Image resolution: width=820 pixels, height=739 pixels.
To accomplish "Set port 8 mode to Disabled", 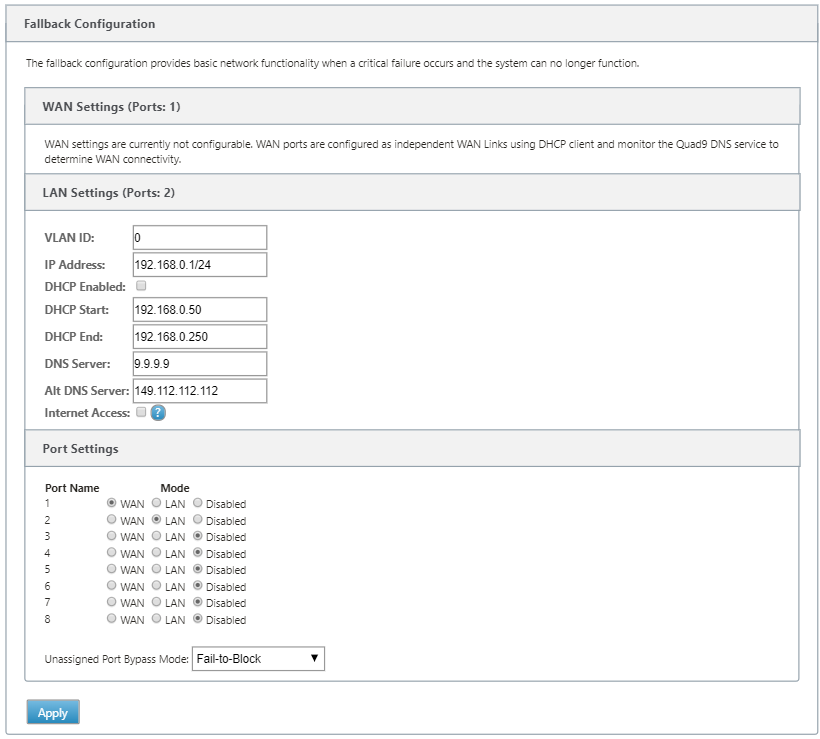I will [198, 618].
